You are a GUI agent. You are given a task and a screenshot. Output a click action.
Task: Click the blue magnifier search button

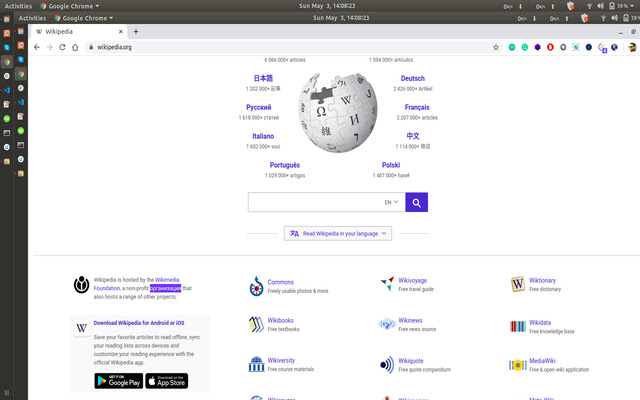[x=417, y=202]
